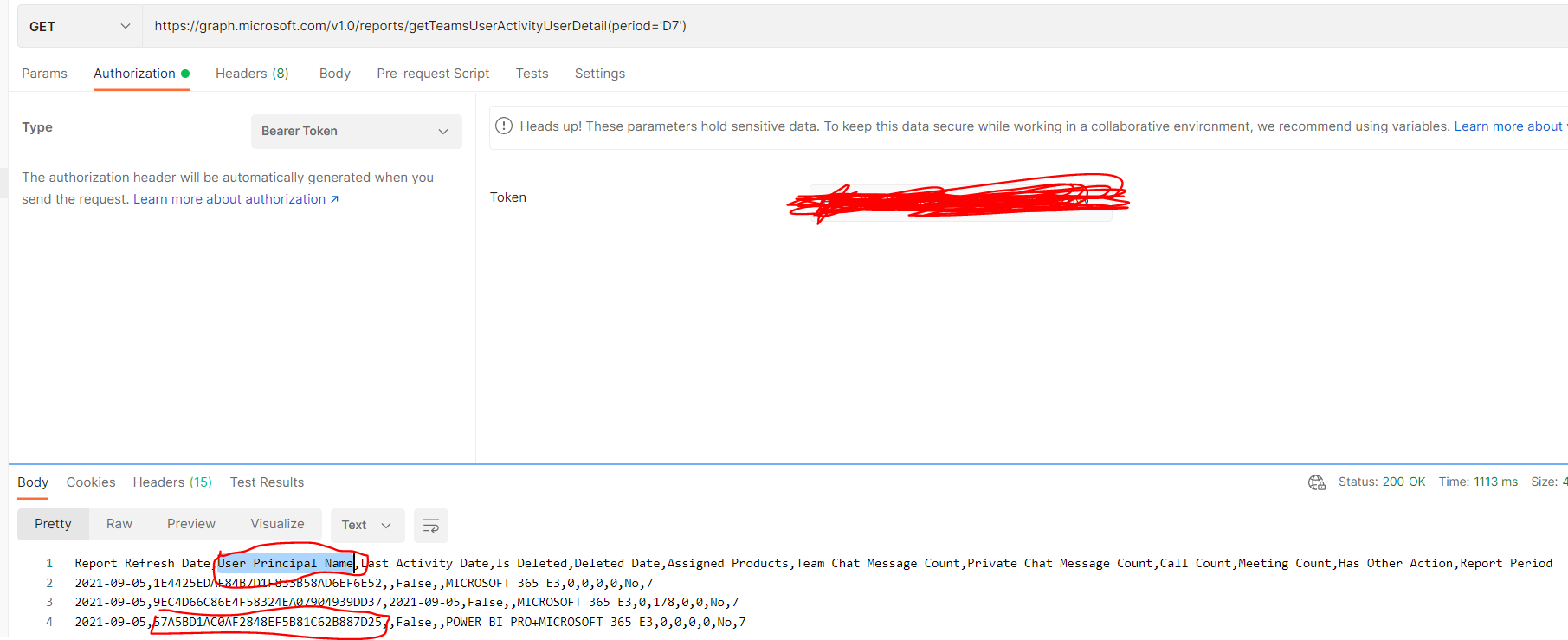Click the Type label in Authorization
This screenshot has height=640, width=1568.
pyautogui.click(x=37, y=127)
